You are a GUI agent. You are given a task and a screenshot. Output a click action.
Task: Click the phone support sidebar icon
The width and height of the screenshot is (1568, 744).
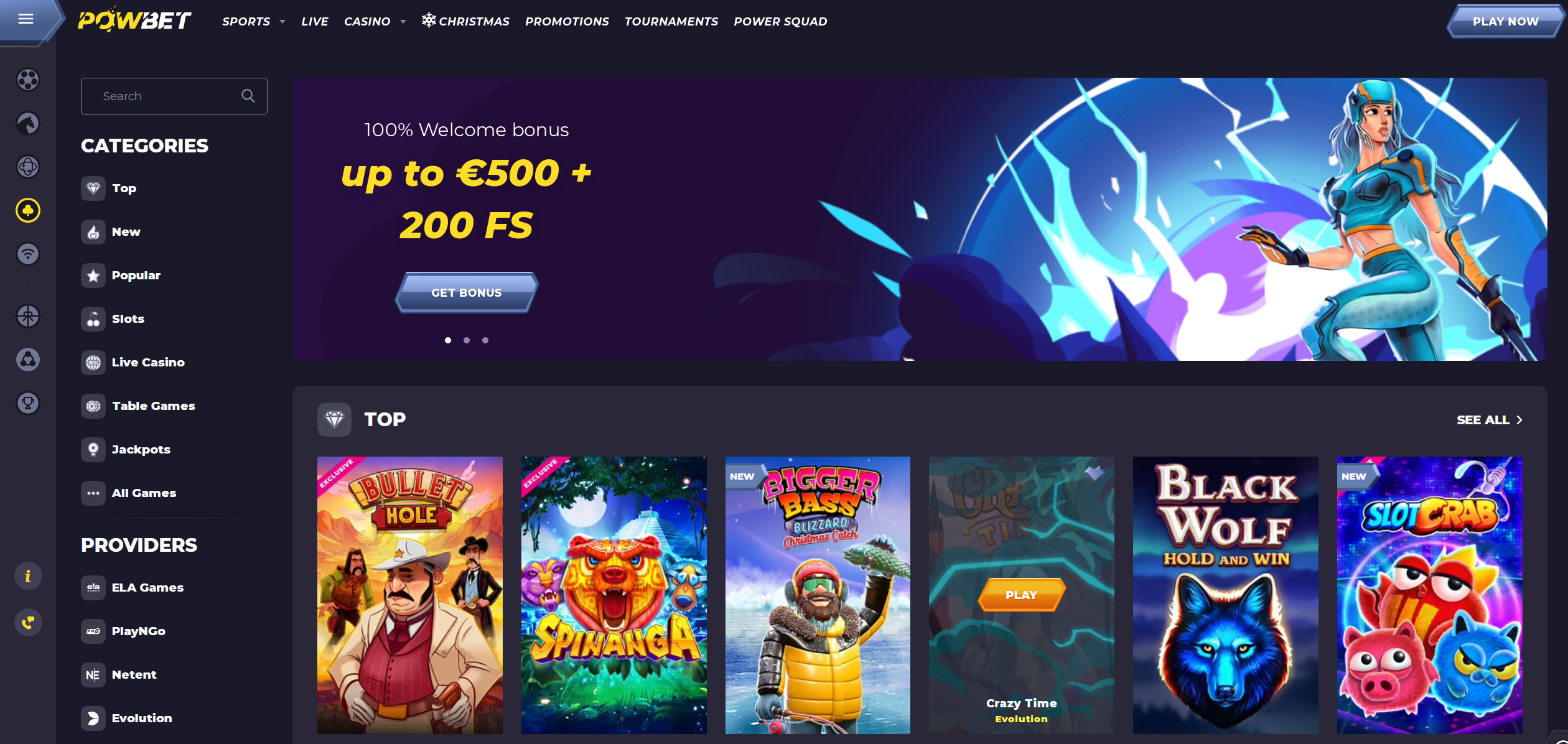coord(28,622)
